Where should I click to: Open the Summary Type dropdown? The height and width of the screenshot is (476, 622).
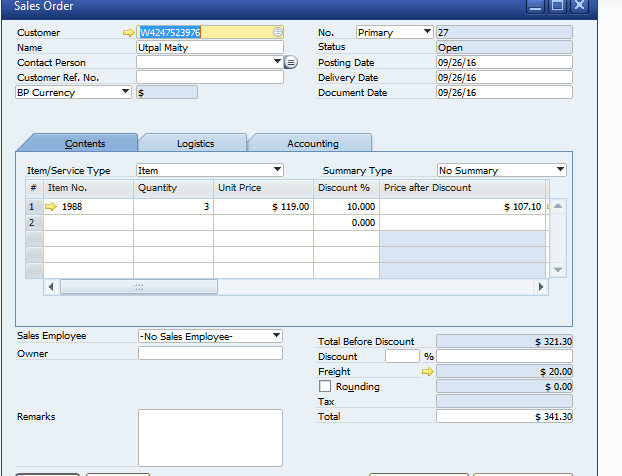tap(560, 169)
